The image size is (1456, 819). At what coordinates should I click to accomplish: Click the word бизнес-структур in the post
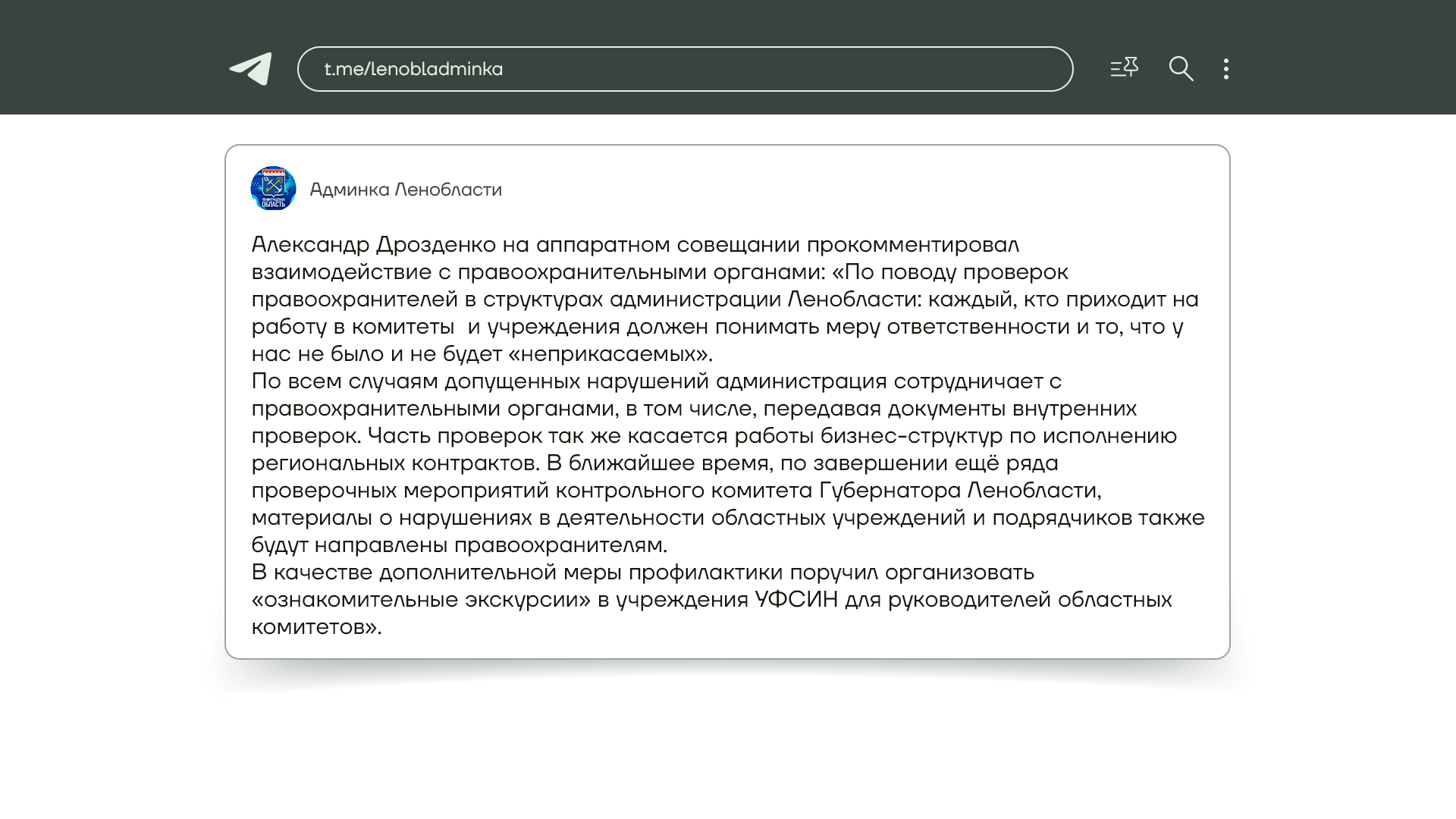click(x=911, y=436)
